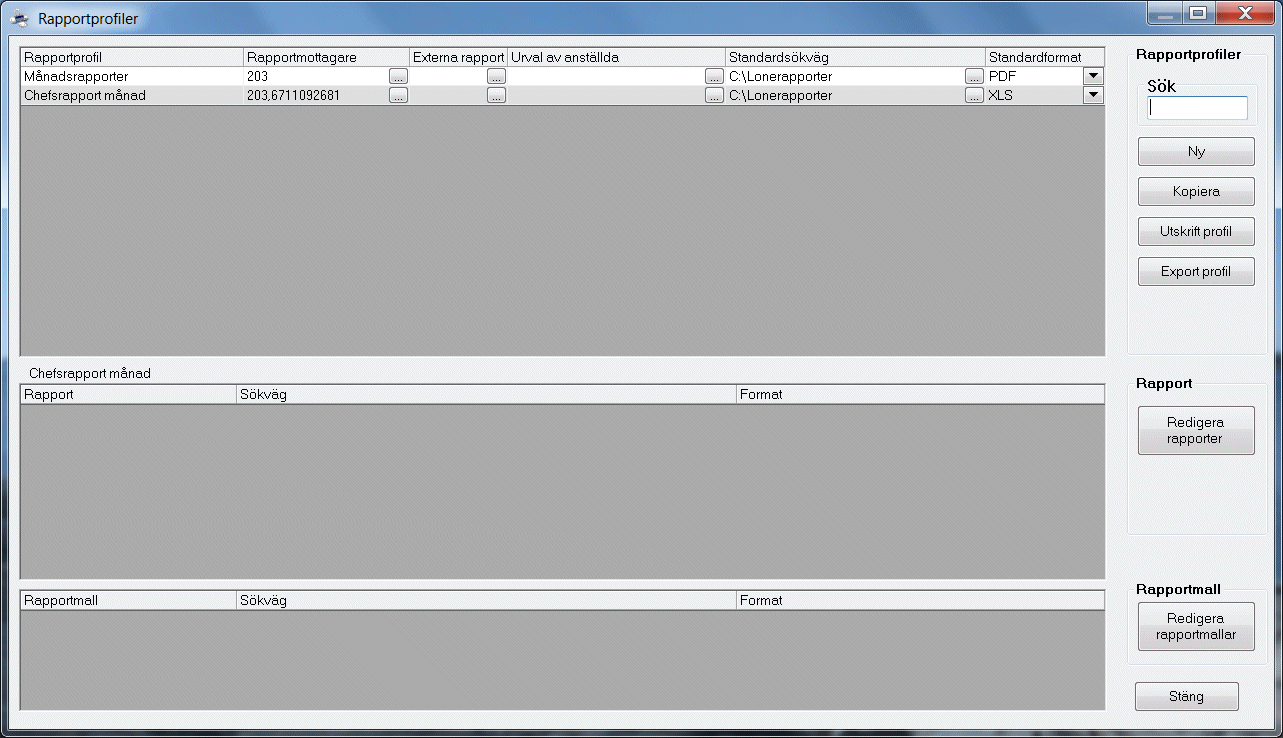Click the Standardsökväg column header
Viewport: 1283px width, 738px height.
click(856, 58)
